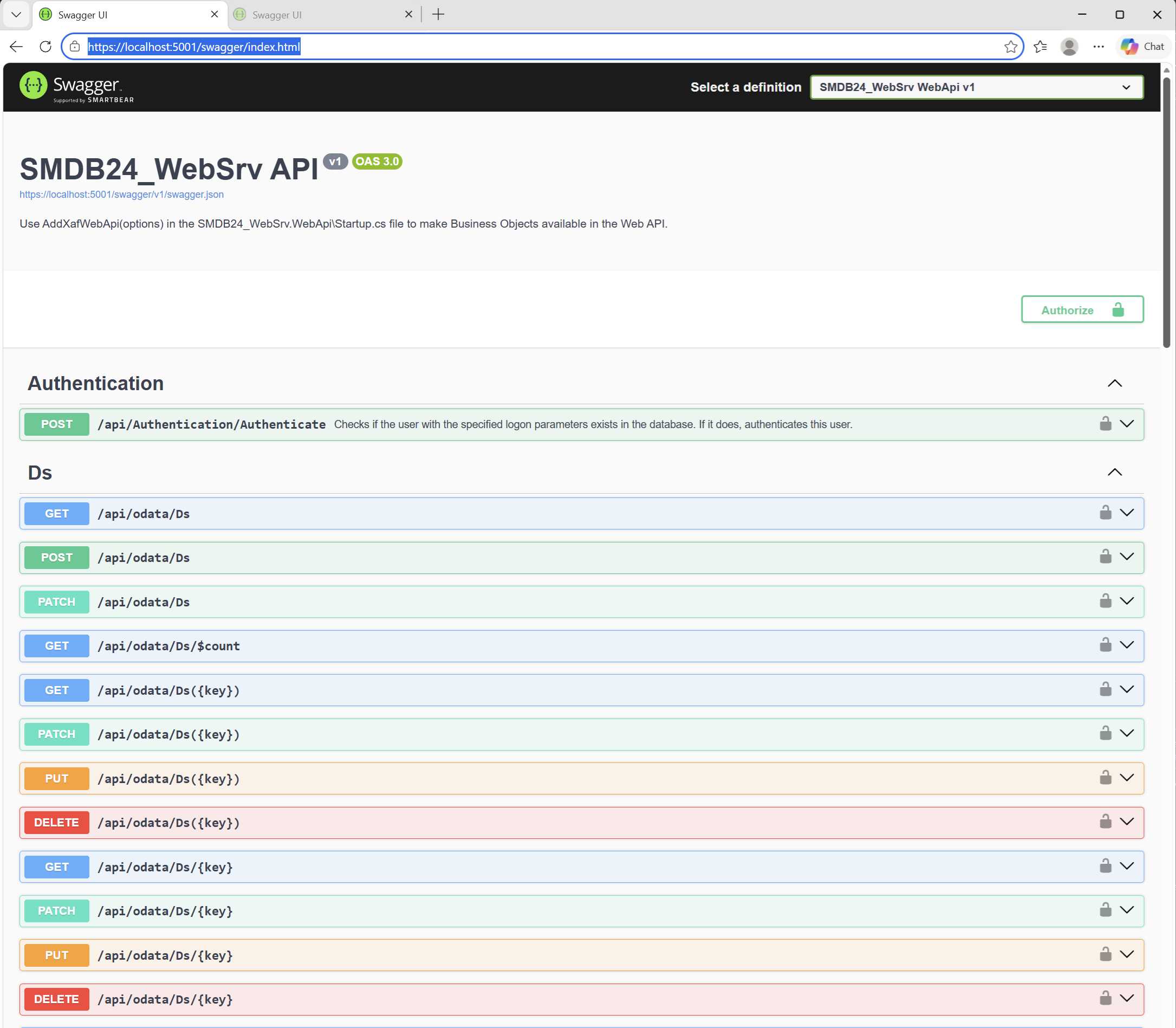Click the PUT badge for Ds({key})
This screenshot has width=1176, height=1028.
point(57,779)
